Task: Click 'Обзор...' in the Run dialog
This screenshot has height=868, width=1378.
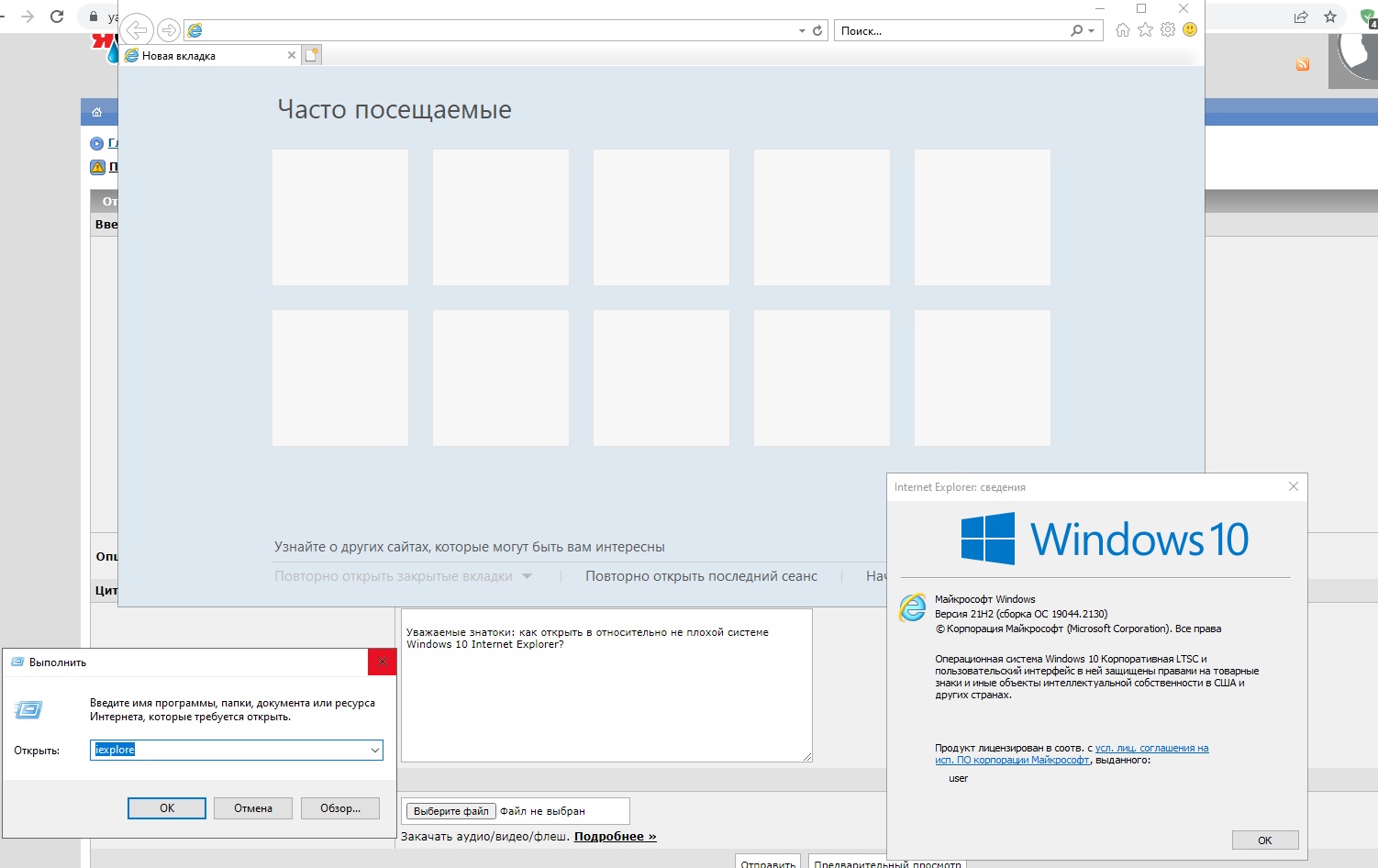Action: click(340, 808)
